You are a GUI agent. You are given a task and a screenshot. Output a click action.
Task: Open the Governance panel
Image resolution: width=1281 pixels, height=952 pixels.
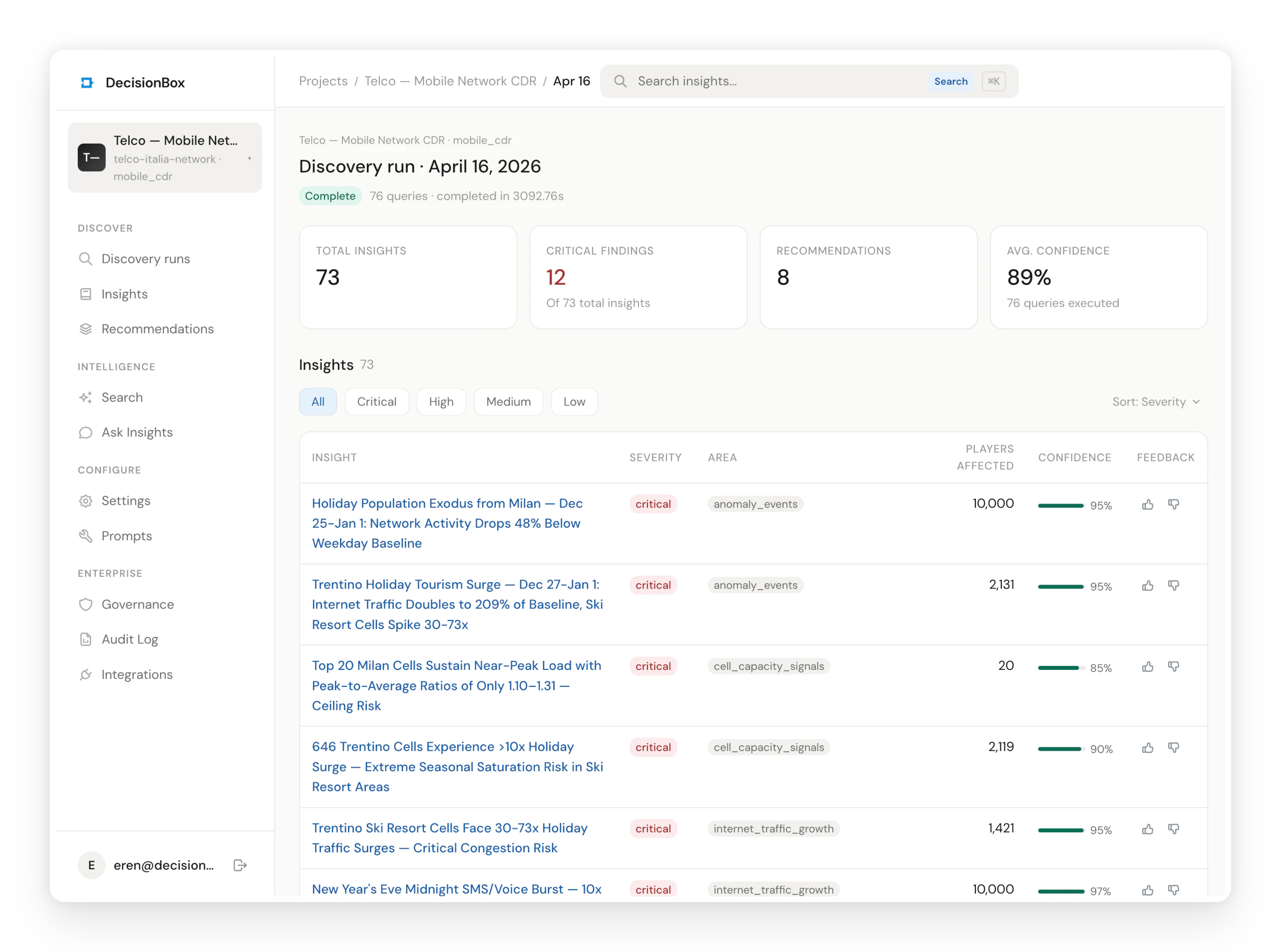pos(138,604)
